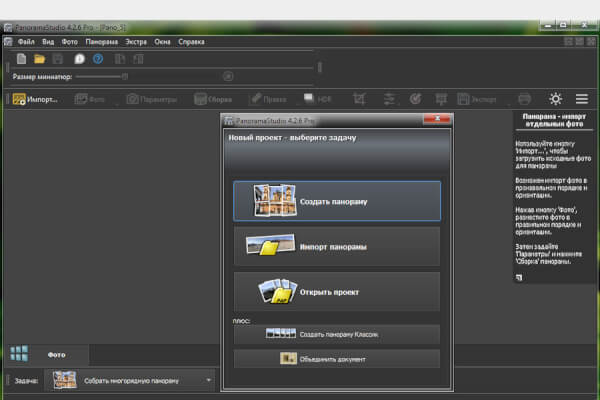Click the Создать панораму Классик strip icon

pyautogui.click(x=281, y=333)
